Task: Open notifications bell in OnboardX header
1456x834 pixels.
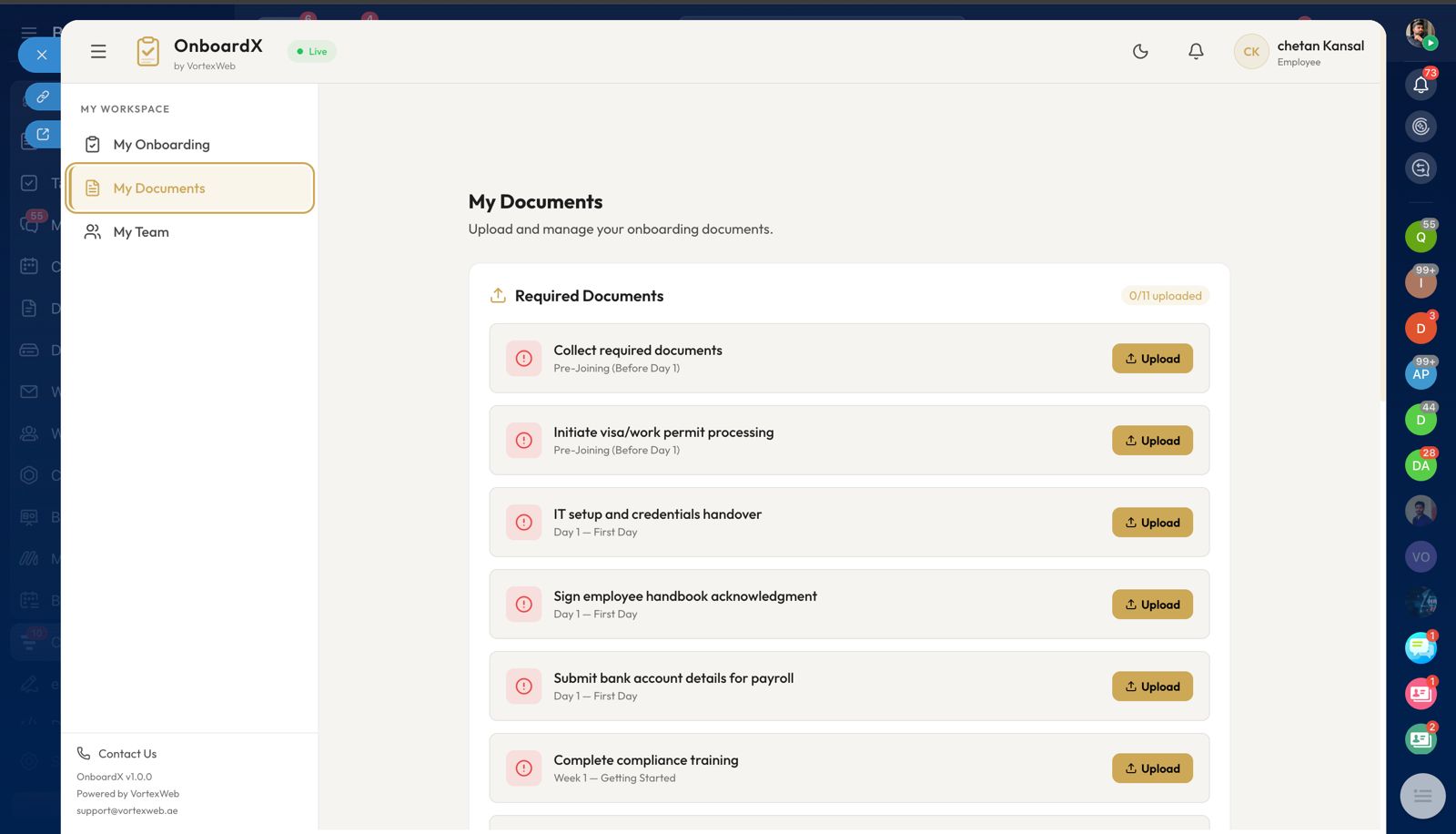Action: (1196, 52)
